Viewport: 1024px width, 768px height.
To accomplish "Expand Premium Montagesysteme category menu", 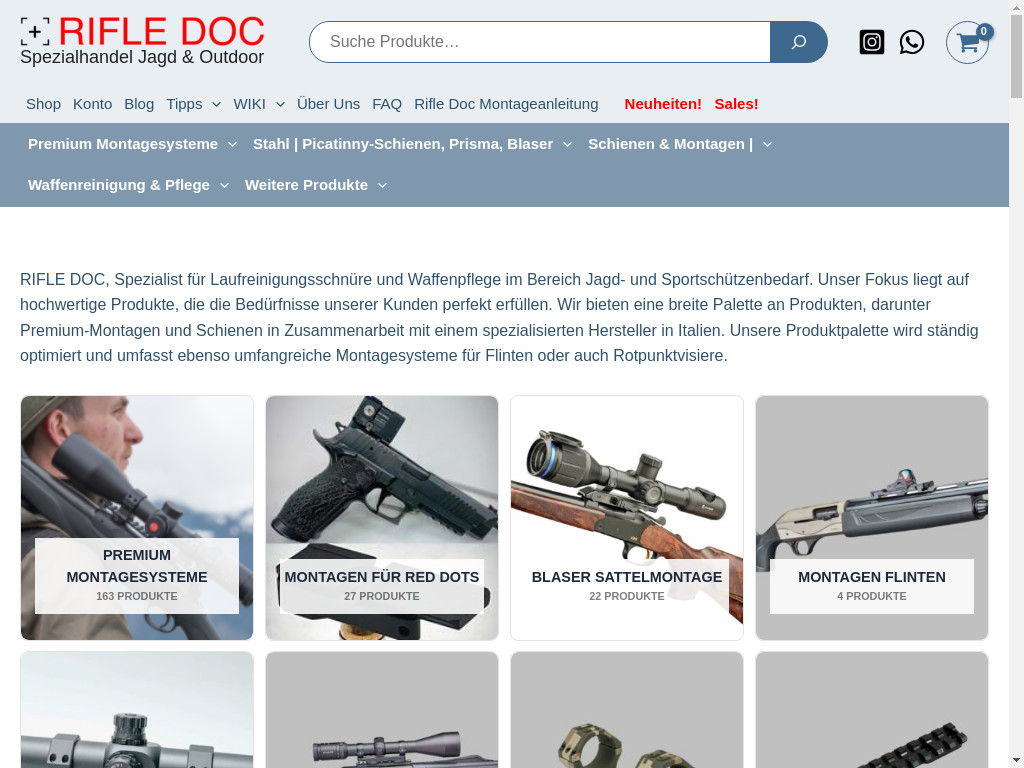I will click(132, 144).
